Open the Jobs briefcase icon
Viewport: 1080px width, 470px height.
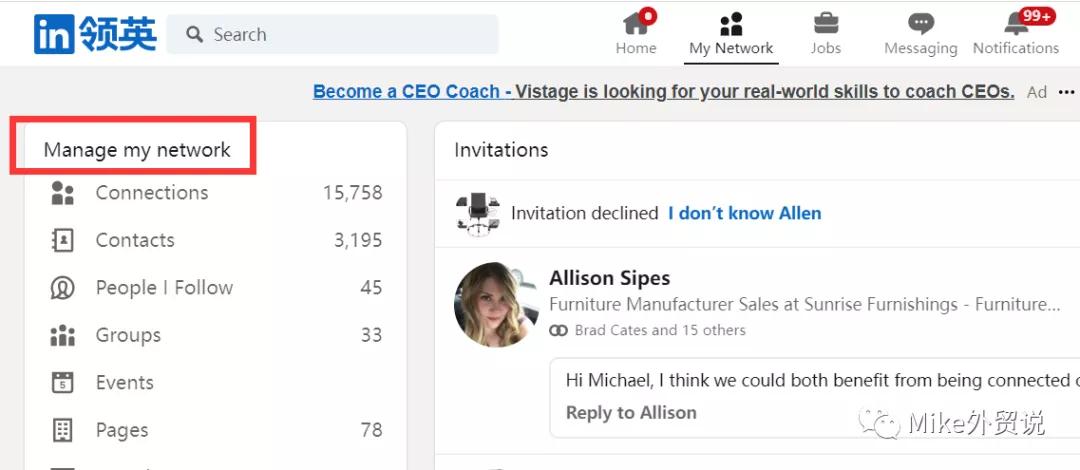pos(826,23)
